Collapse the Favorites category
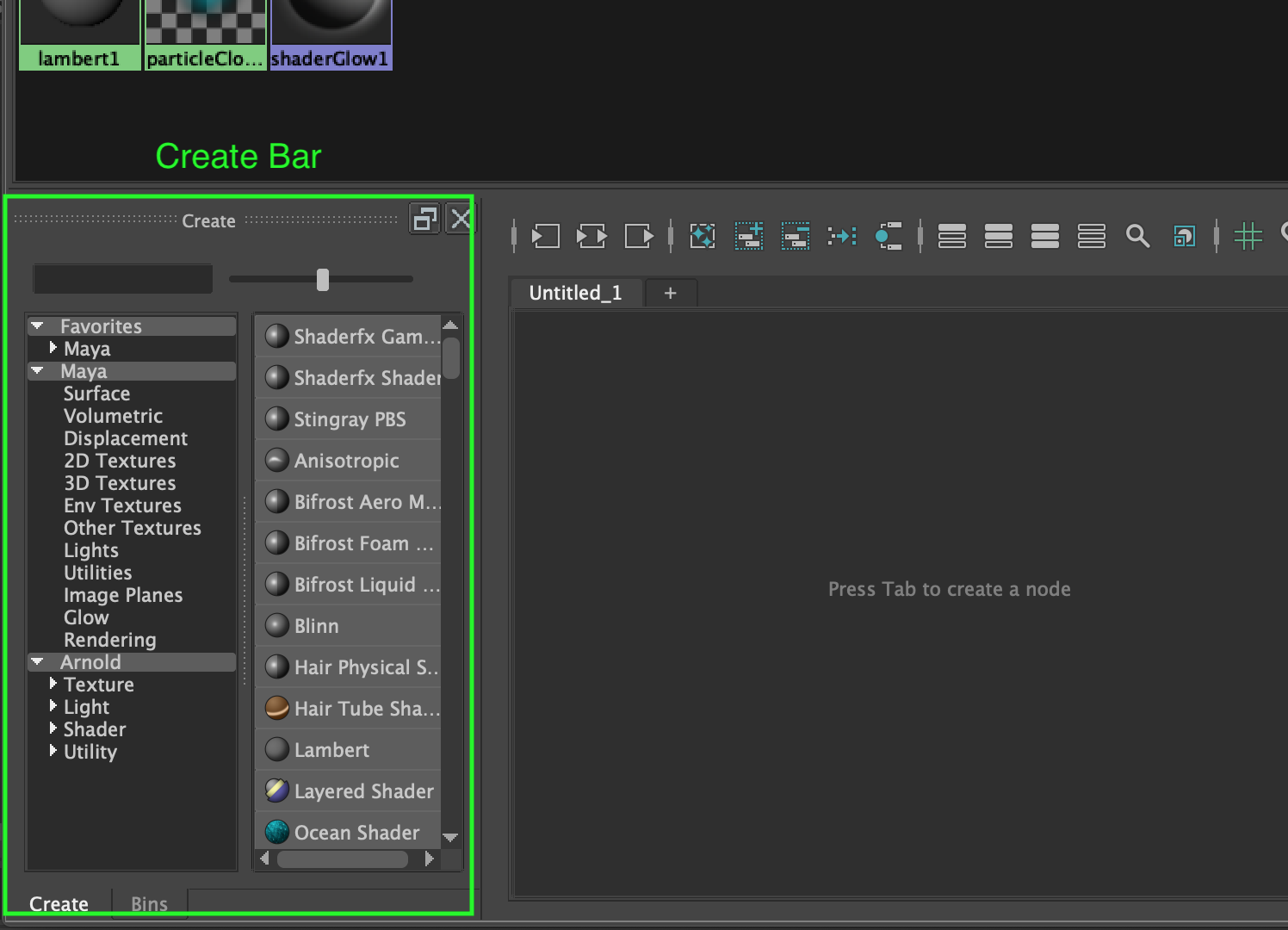The image size is (1288, 930). pyautogui.click(x=37, y=325)
